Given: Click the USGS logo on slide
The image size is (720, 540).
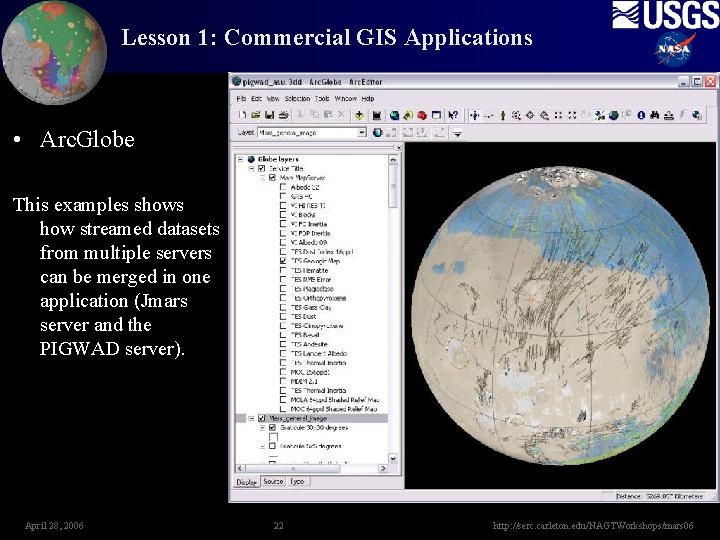Looking at the screenshot, I should point(666,14).
